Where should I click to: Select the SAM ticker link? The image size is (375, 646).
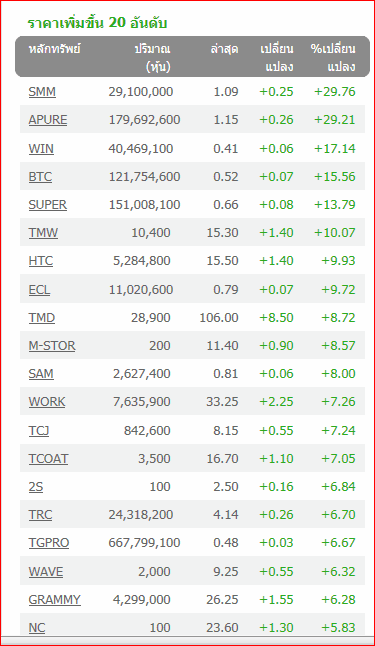pos(41,373)
